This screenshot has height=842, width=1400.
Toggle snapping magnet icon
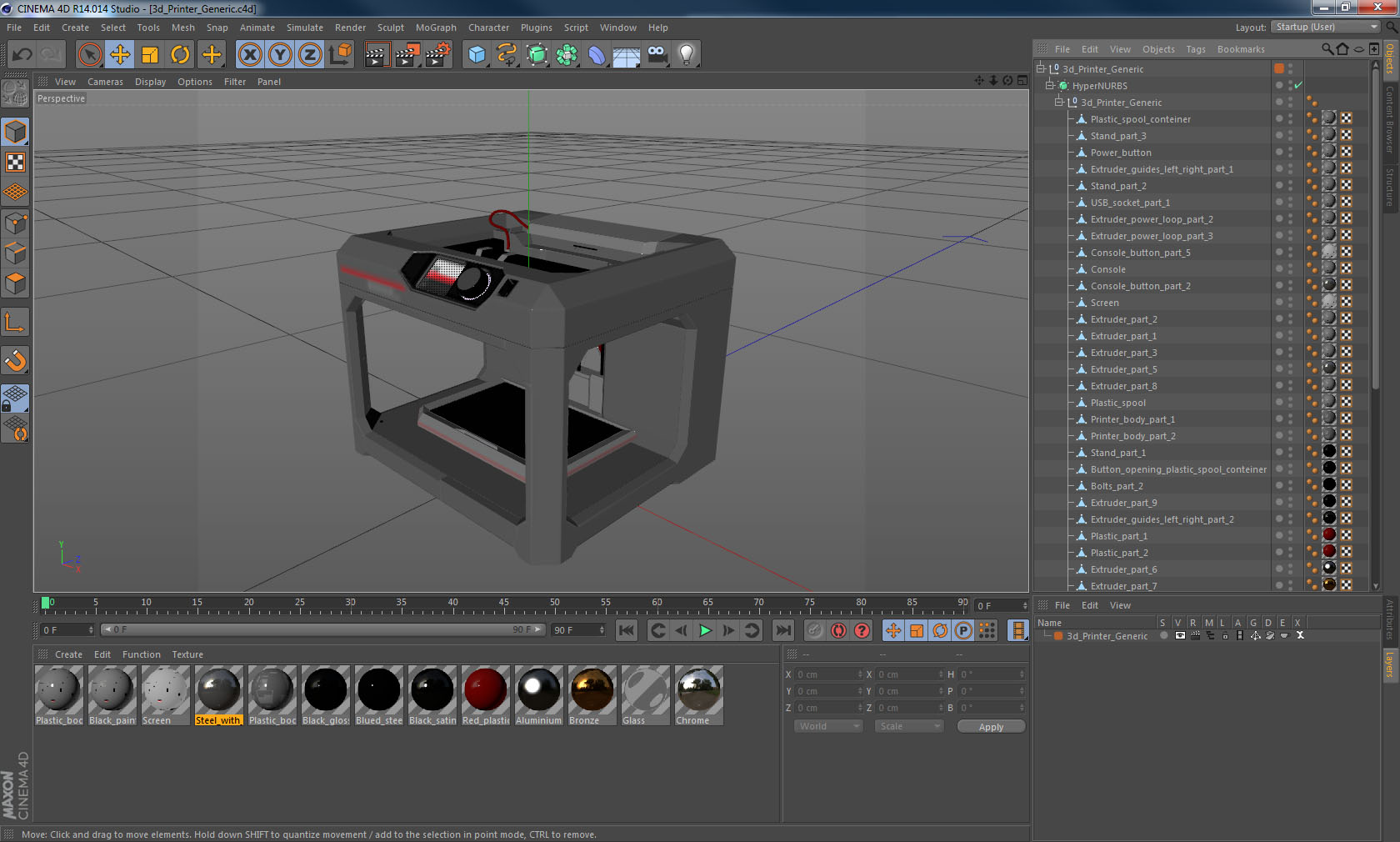click(15, 360)
